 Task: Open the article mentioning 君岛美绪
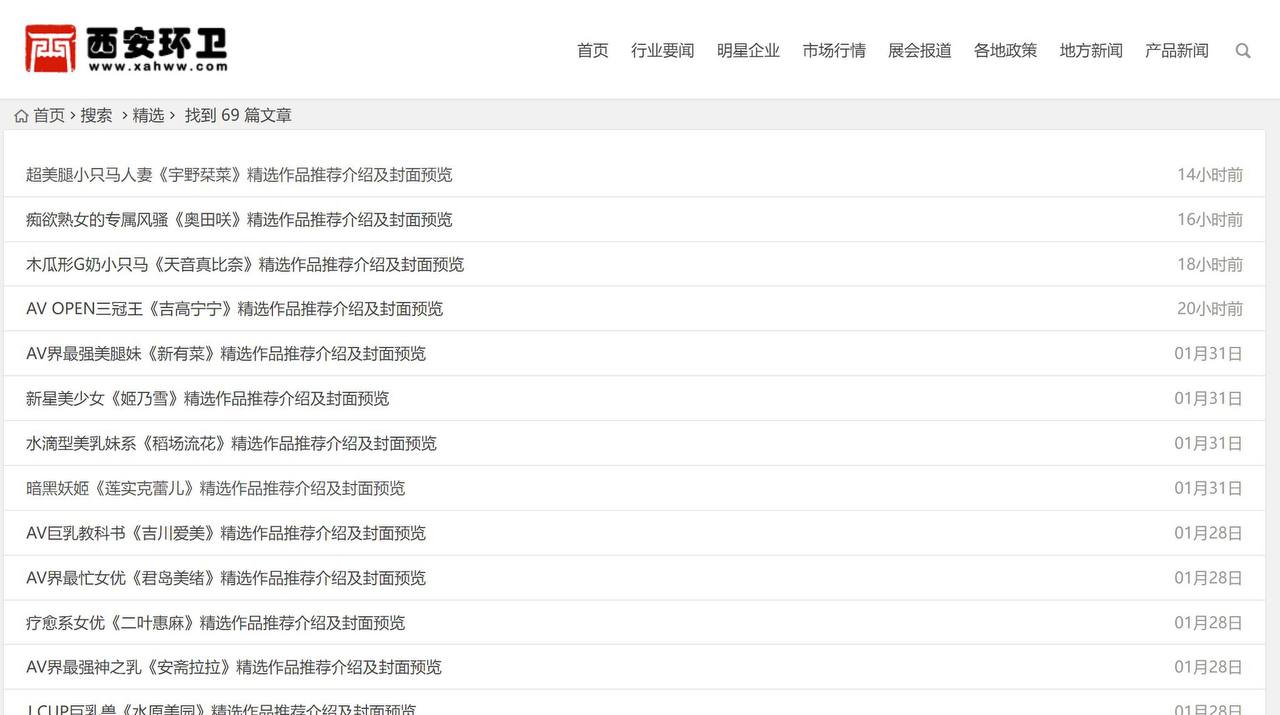[x=226, y=578]
